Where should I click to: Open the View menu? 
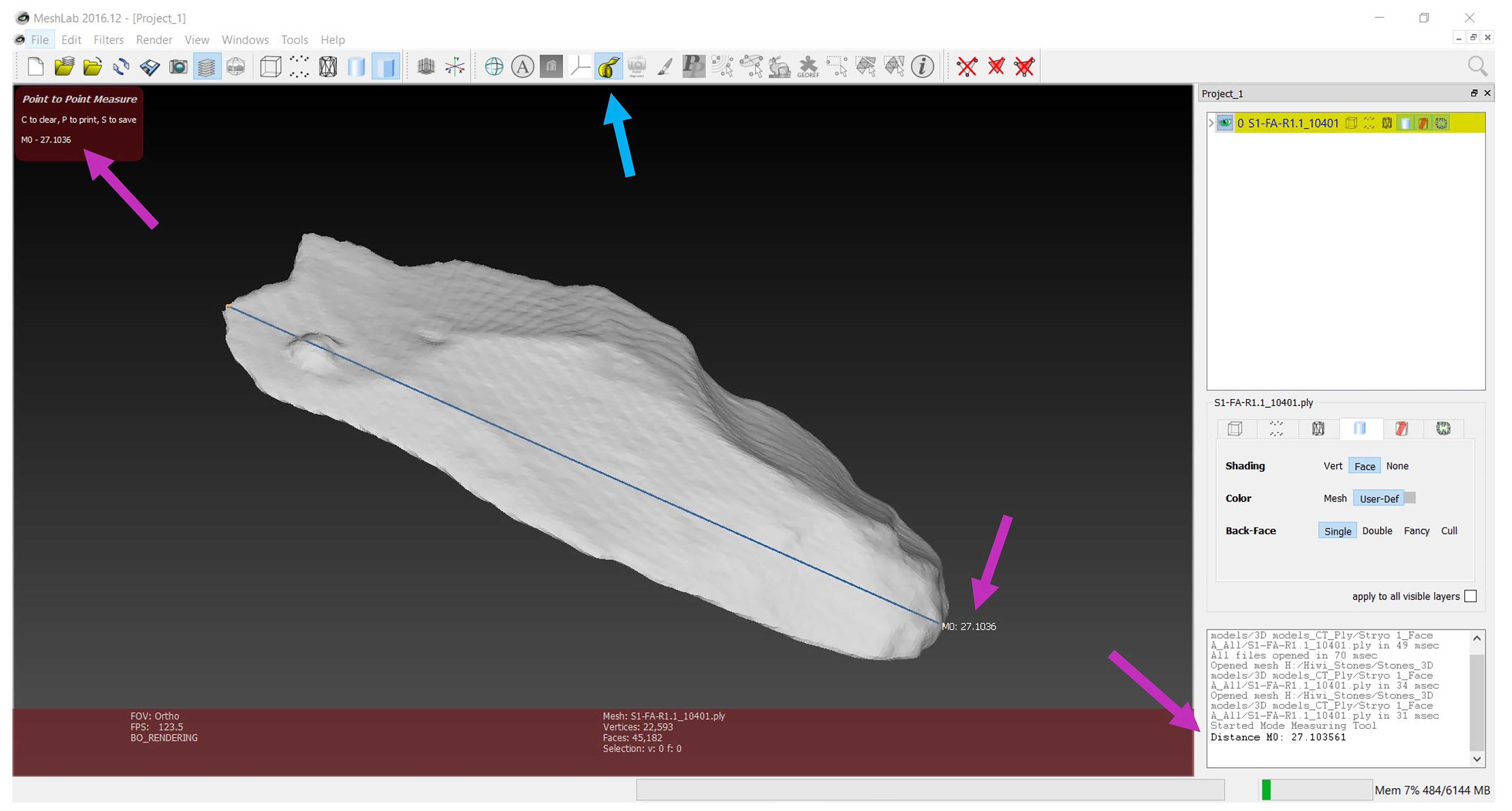(x=197, y=39)
